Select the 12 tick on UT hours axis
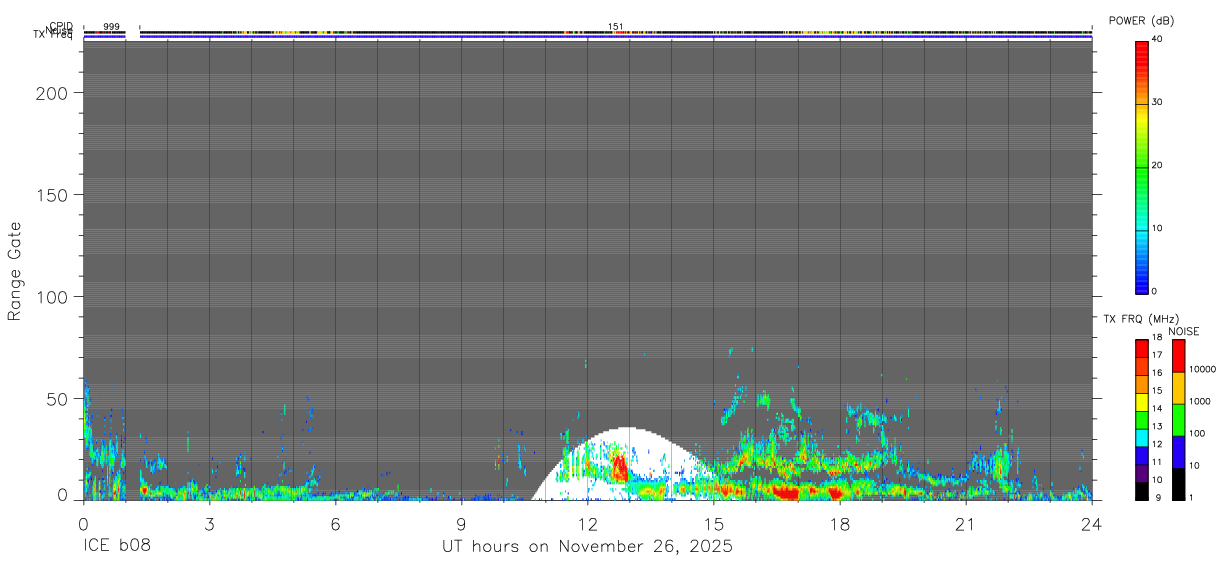The width and height of the screenshot is (1228, 567). click(x=588, y=525)
